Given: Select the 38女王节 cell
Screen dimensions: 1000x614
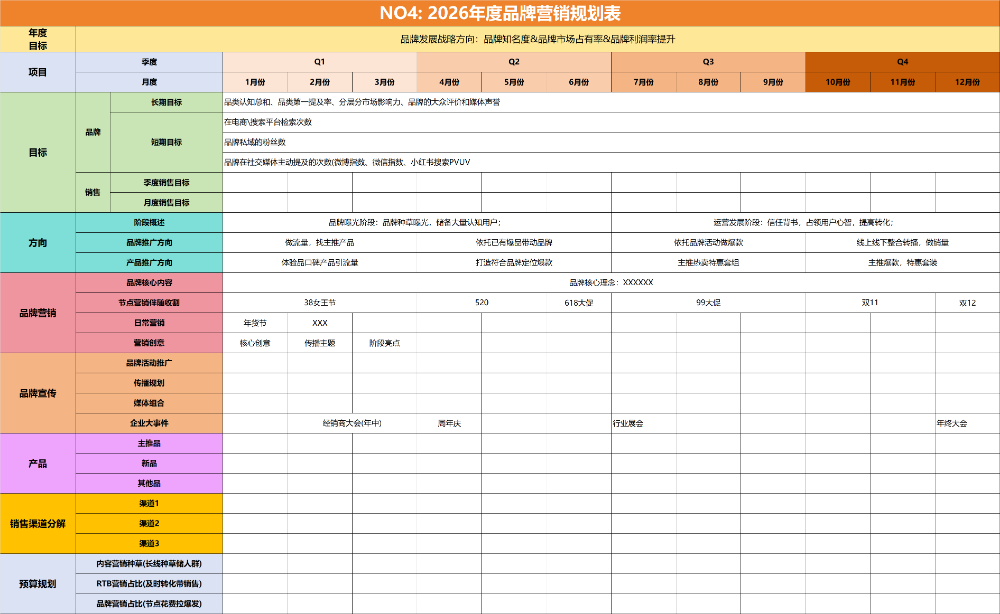Looking at the screenshot, I should [x=319, y=302].
